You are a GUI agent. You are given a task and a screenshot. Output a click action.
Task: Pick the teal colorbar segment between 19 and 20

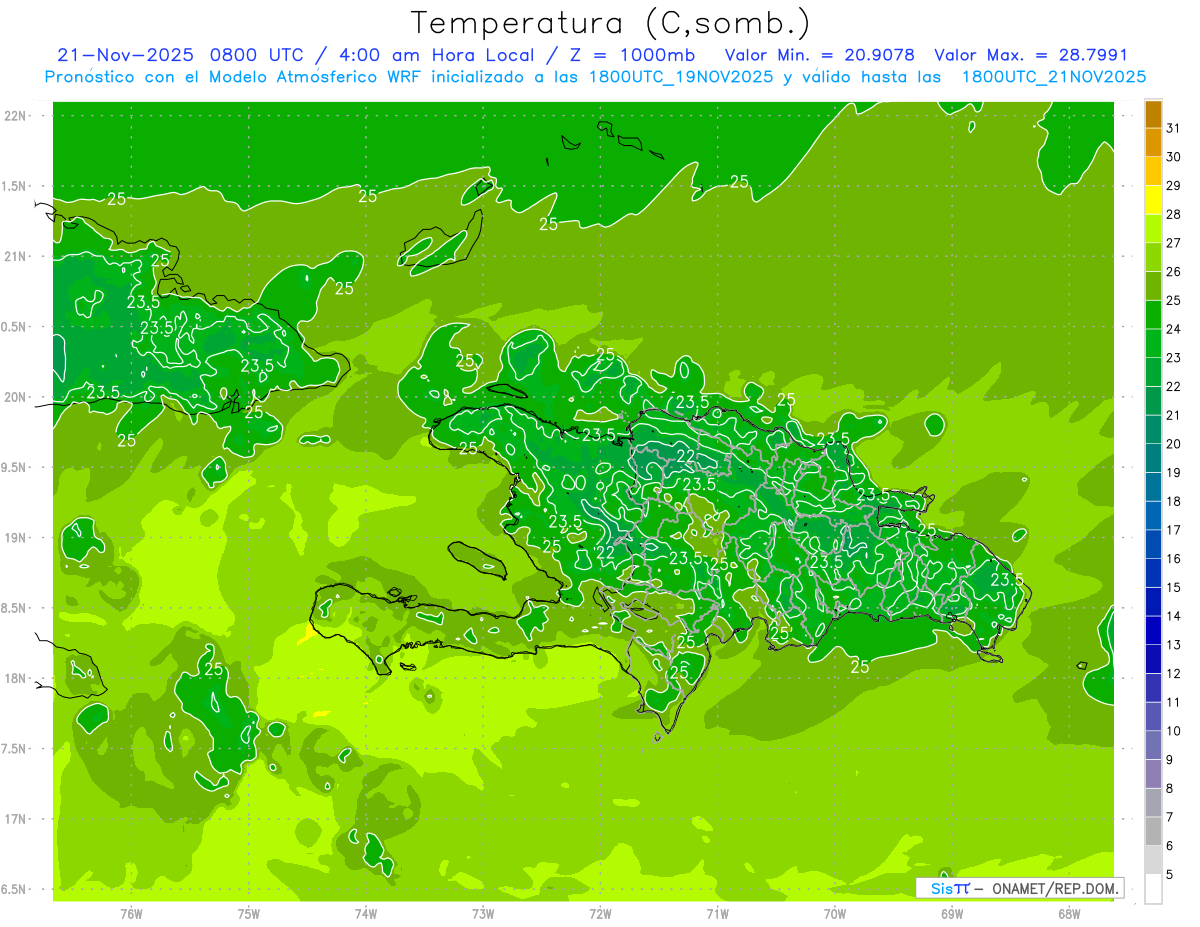coord(1153,459)
